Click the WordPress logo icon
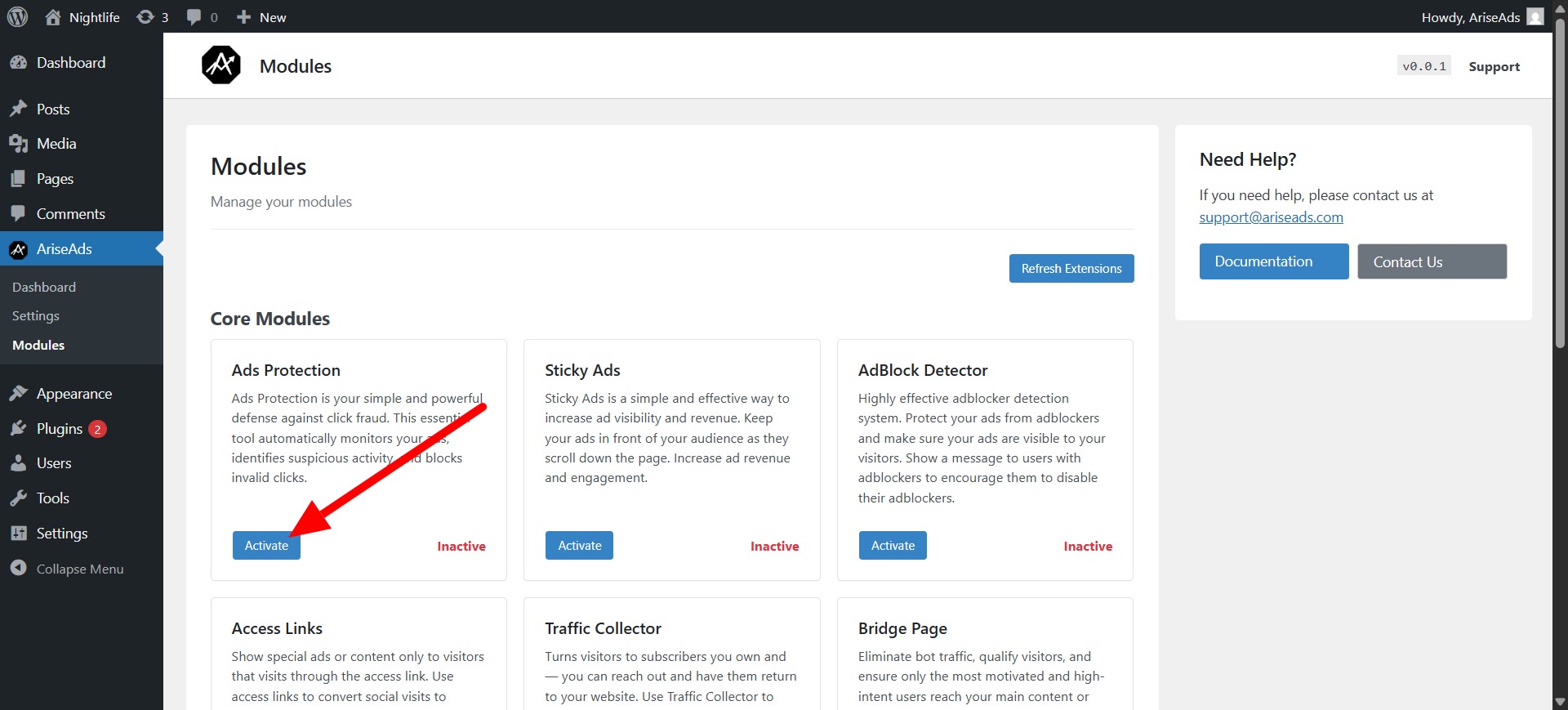1568x710 pixels. [17, 16]
